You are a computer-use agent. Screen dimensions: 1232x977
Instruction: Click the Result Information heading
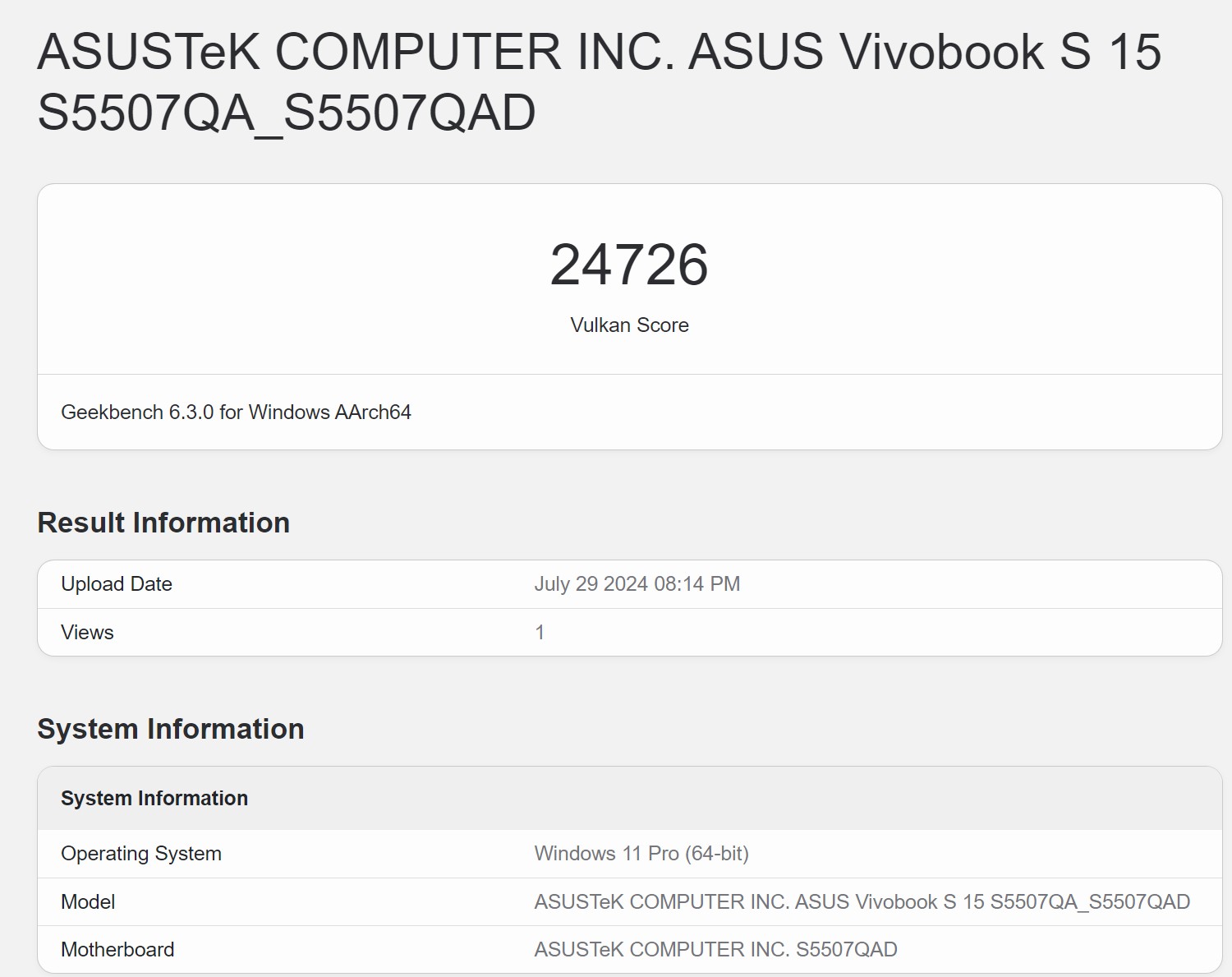click(x=163, y=523)
